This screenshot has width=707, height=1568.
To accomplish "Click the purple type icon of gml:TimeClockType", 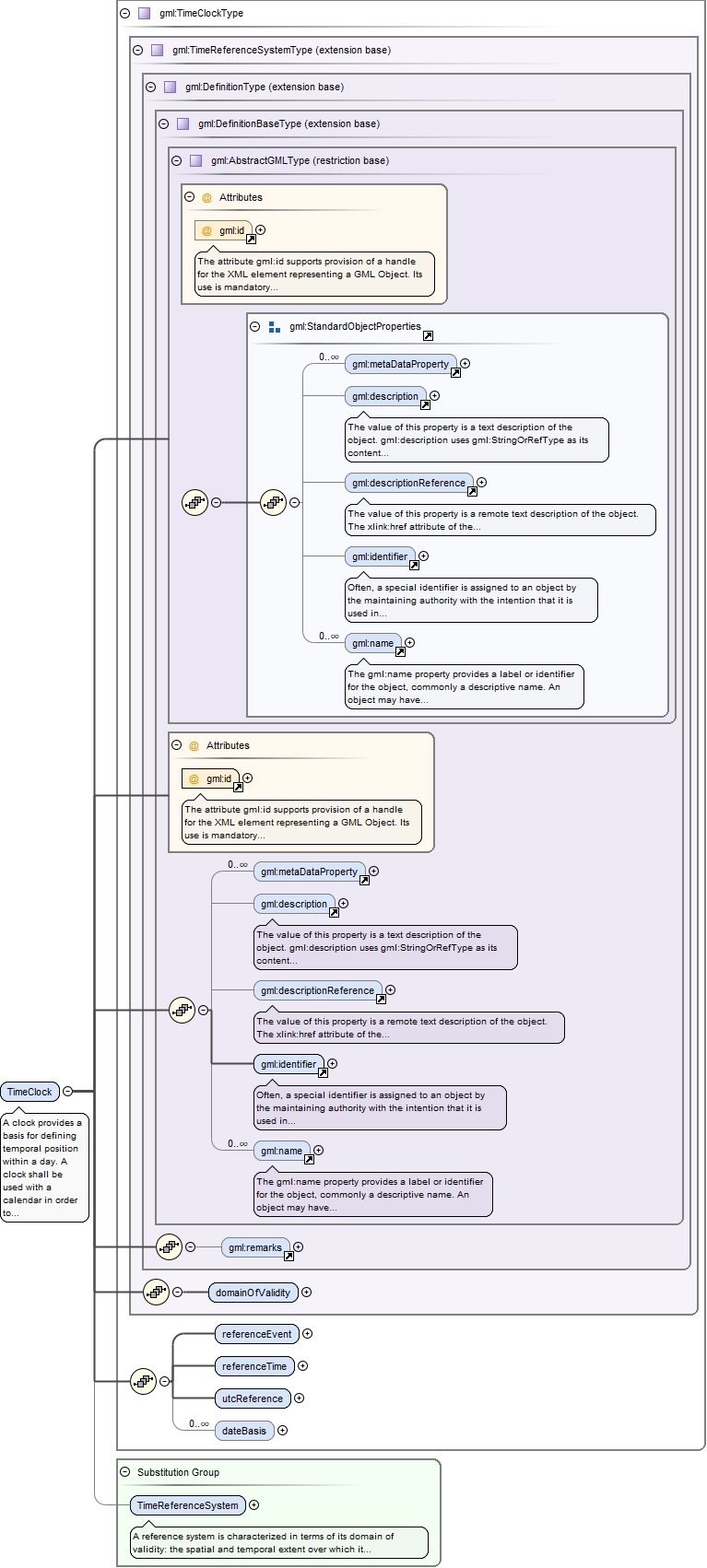I will coord(144,14).
